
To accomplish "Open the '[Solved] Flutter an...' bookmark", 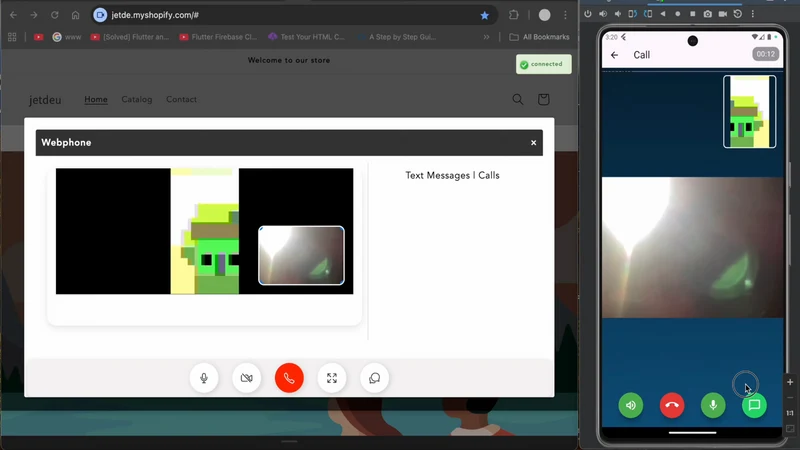I will pos(130,37).
